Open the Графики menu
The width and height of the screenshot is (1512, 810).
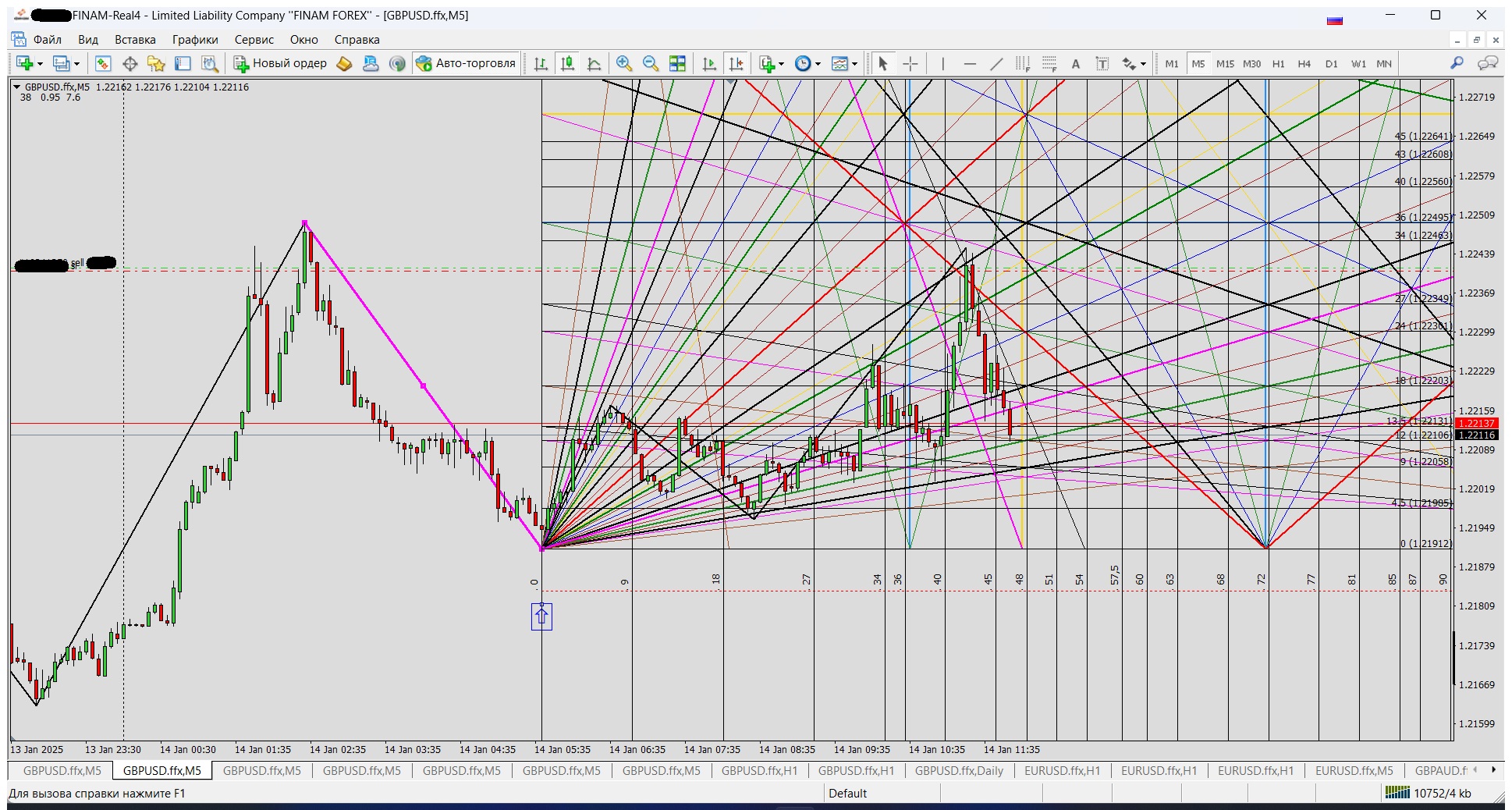tap(195, 40)
